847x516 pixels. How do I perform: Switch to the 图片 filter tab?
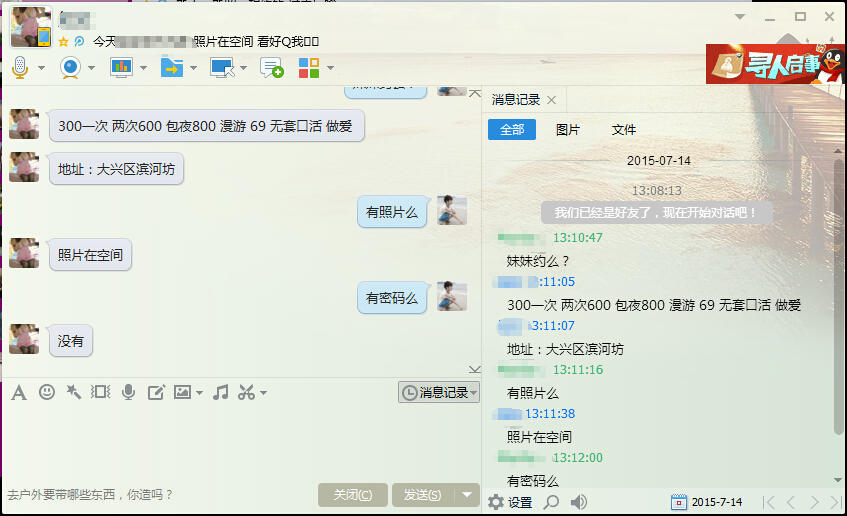(568, 130)
